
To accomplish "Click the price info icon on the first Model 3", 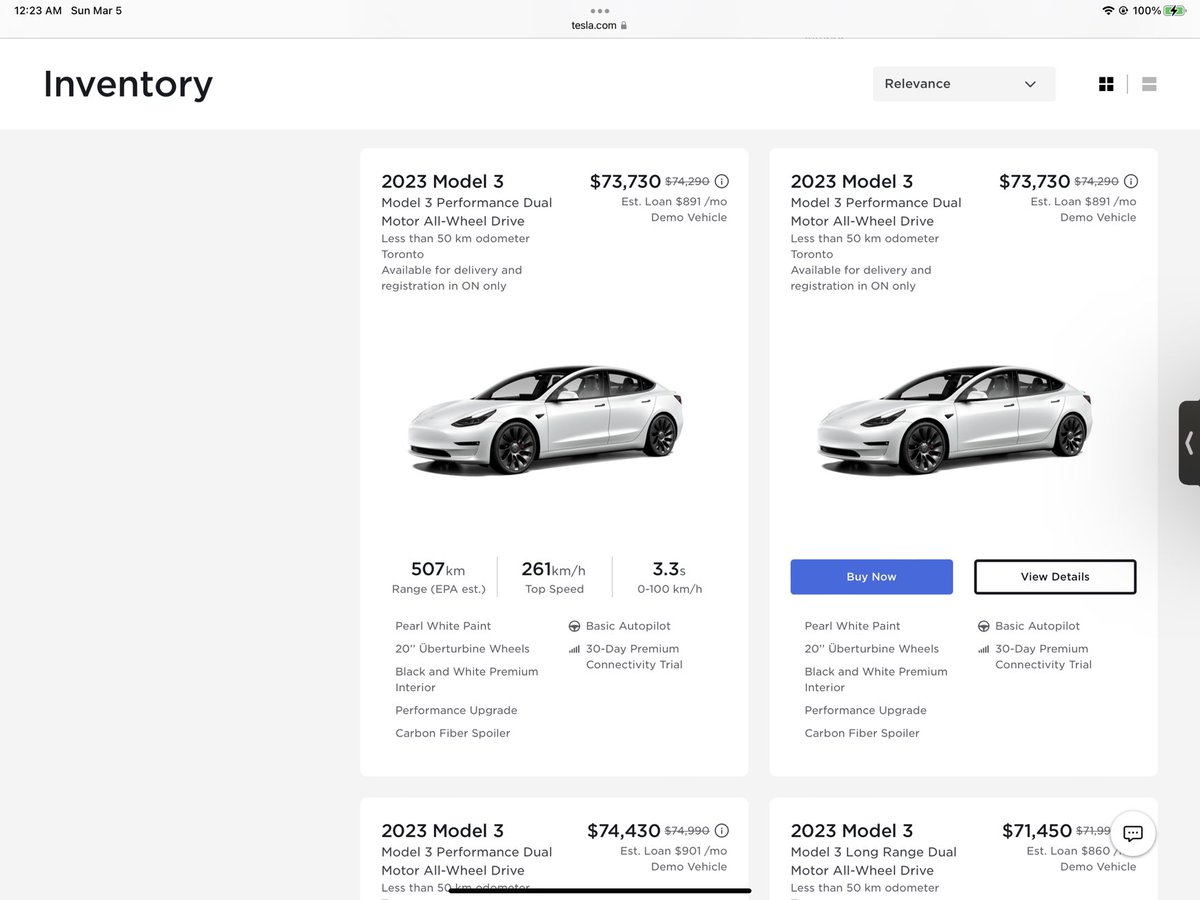I will click(722, 181).
